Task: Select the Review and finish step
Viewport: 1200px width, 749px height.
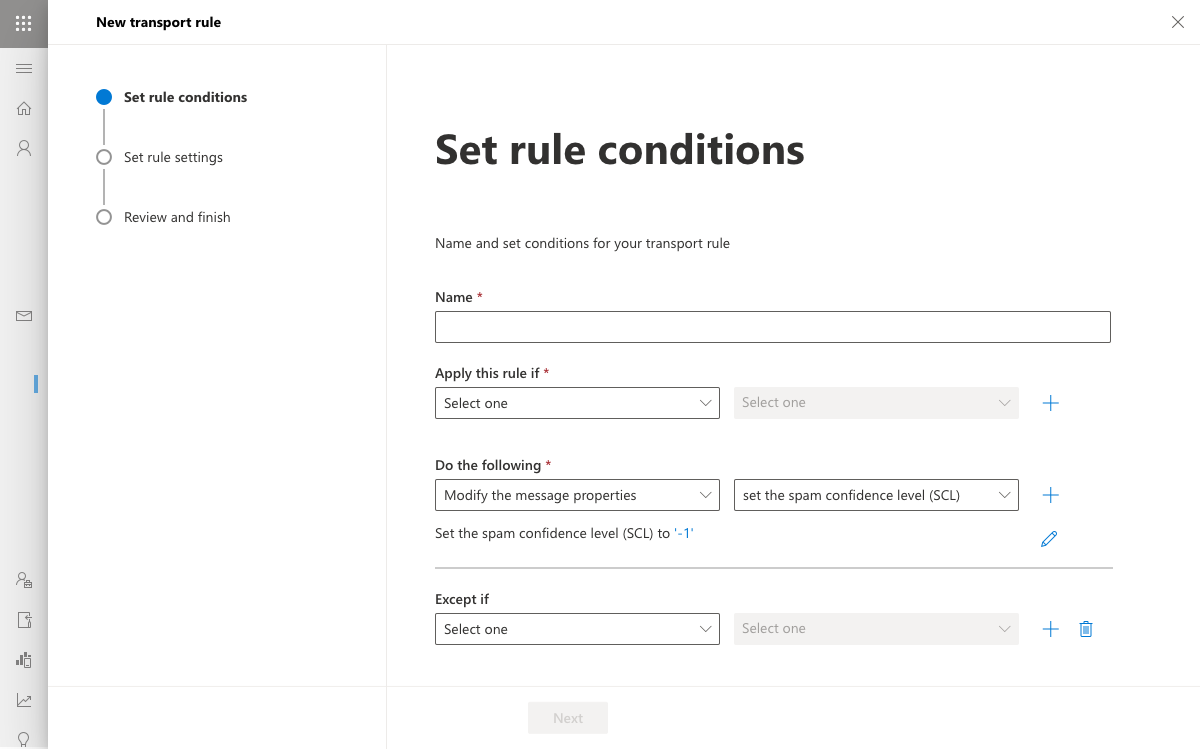Action: [x=177, y=217]
